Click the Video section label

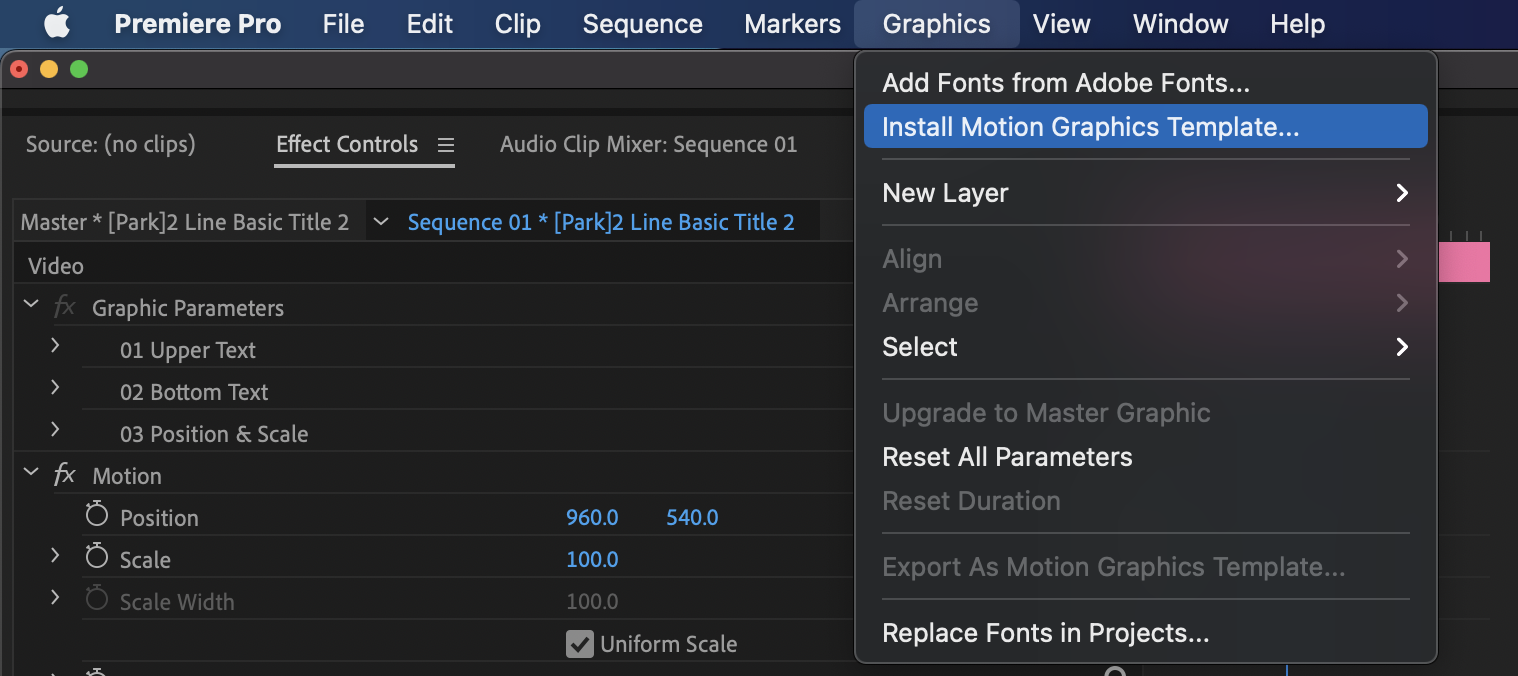point(56,266)
